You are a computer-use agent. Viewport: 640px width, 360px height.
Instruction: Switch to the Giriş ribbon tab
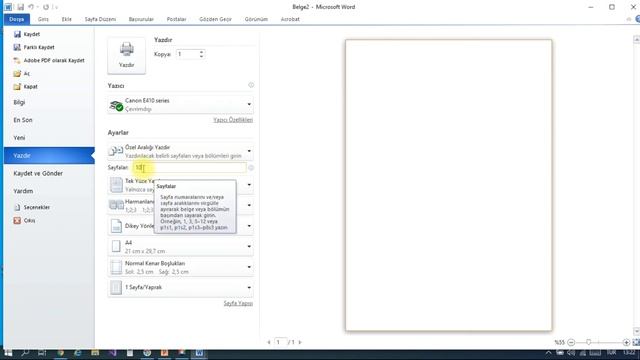43,19
